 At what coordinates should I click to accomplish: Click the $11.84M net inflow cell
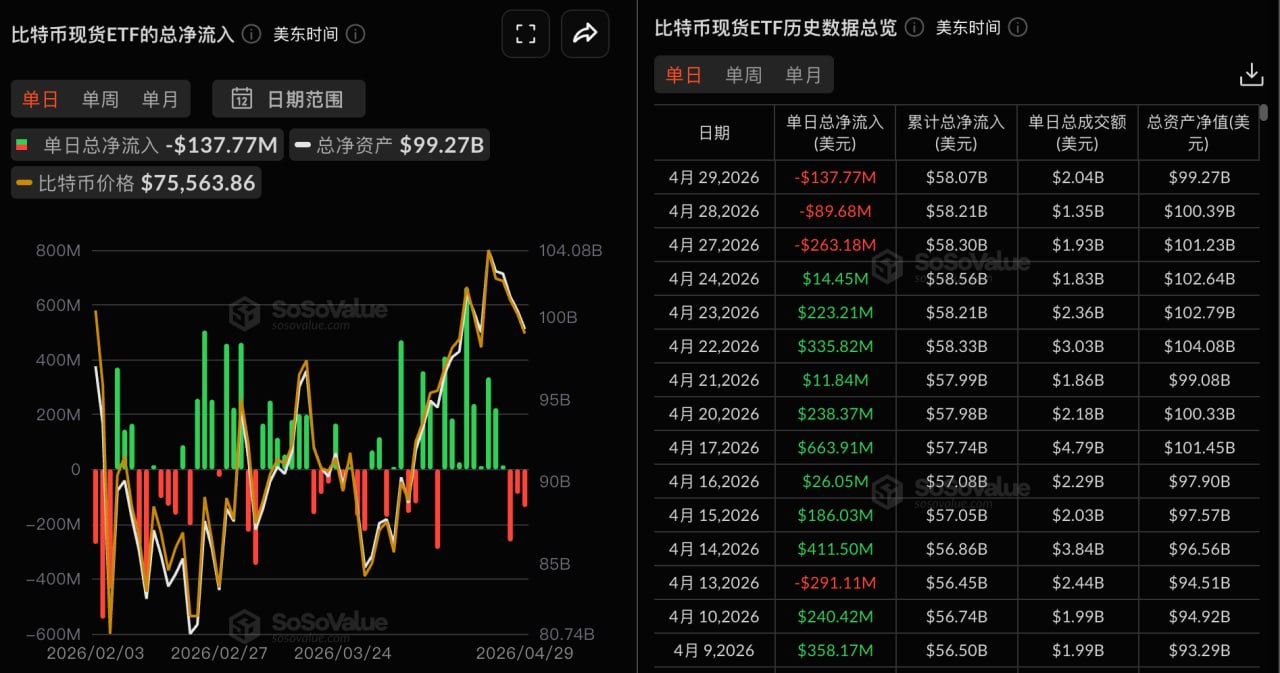pyautogui.click(x=835, y=380)
